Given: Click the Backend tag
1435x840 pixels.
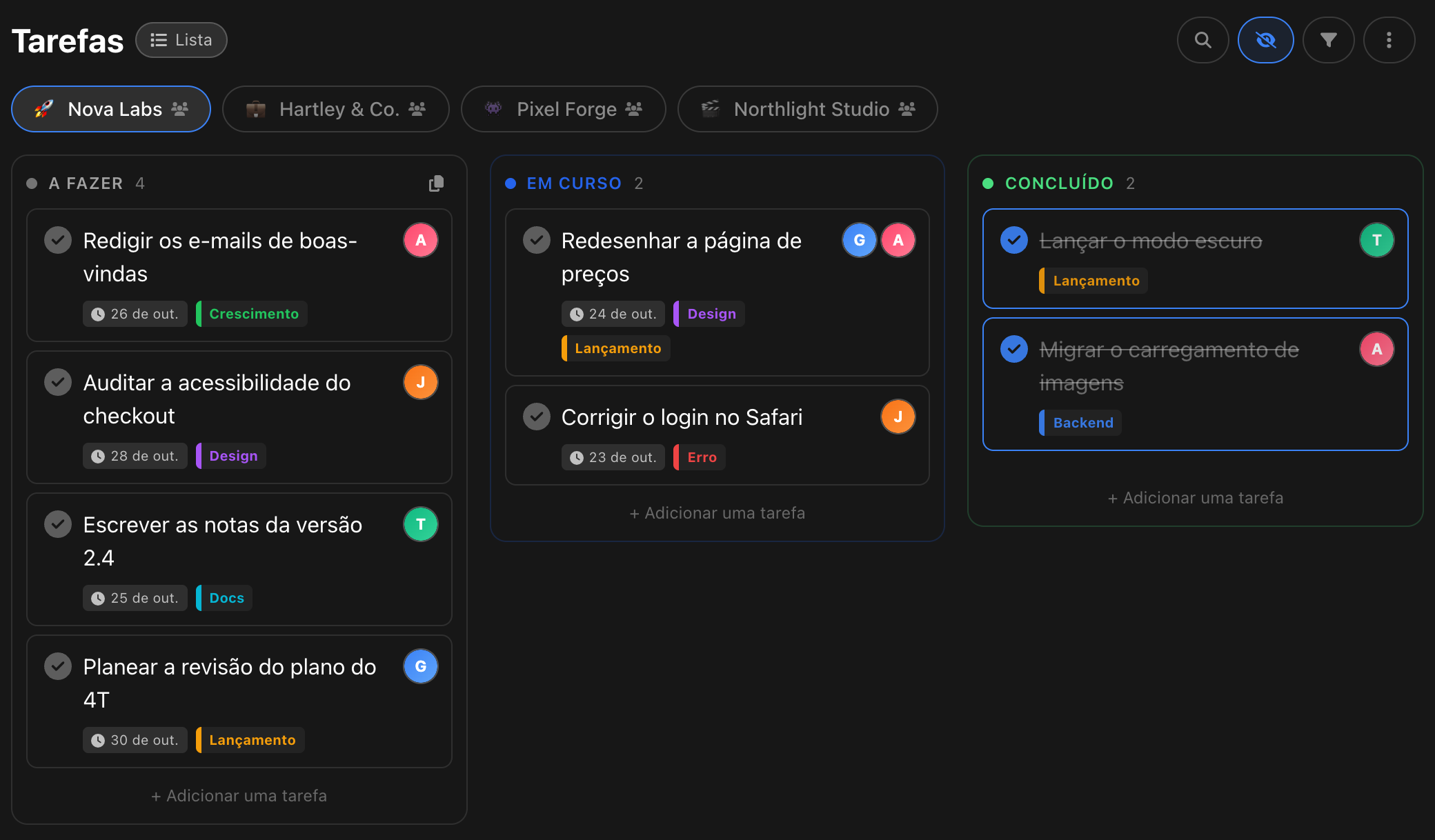Looking at the screenshot, I should (x=1080, y=423).
